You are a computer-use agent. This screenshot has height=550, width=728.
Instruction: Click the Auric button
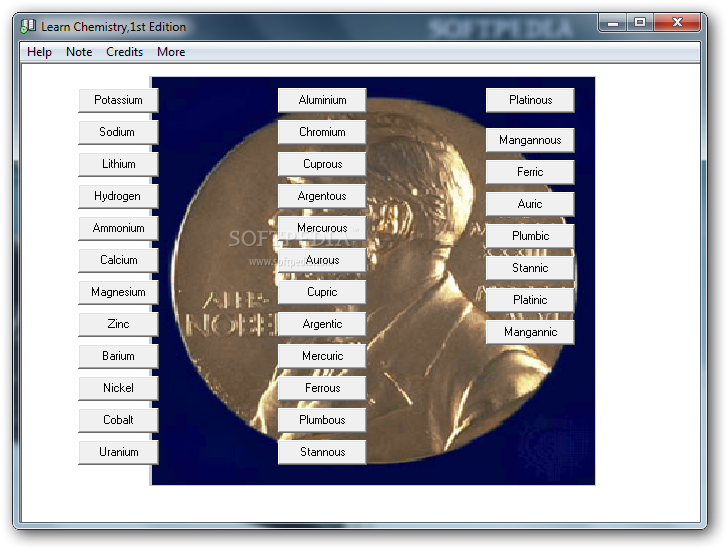530,204
